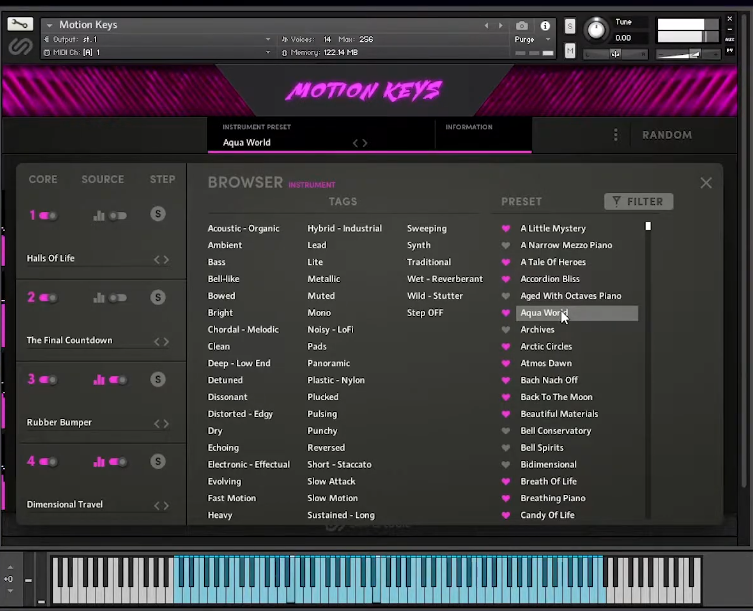This screenshot has width=753, height=611.
Task: Step Rubber Bumper source arrows
Action: pos(161,424)
